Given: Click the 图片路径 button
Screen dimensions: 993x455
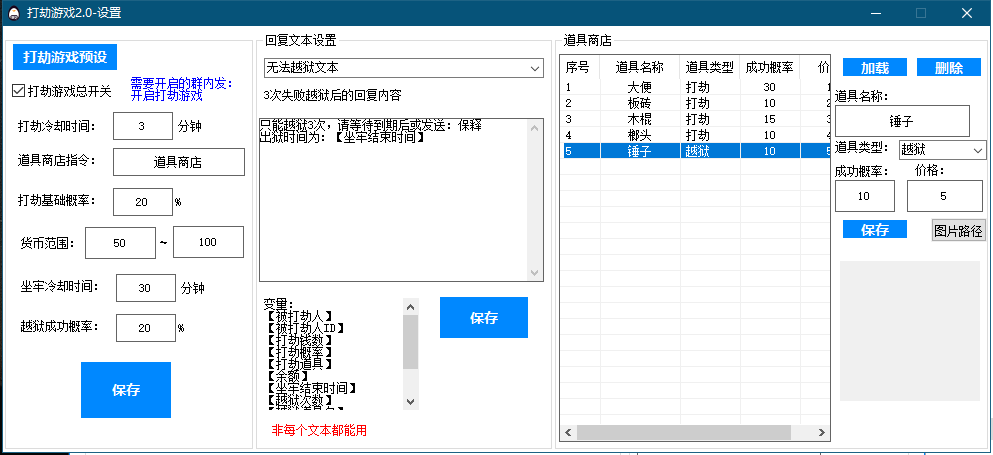Looking at the screenshot, I should tap(959, 231).
